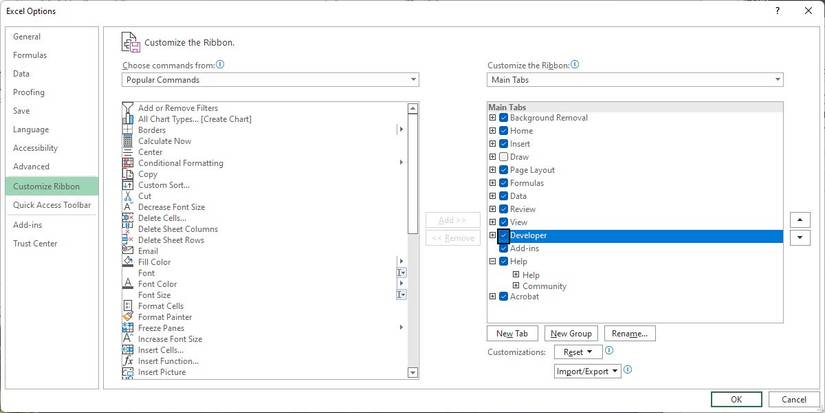Click the Conditional Formatting icon
Screen dimensions: 825x413
[x=128, y=163]
